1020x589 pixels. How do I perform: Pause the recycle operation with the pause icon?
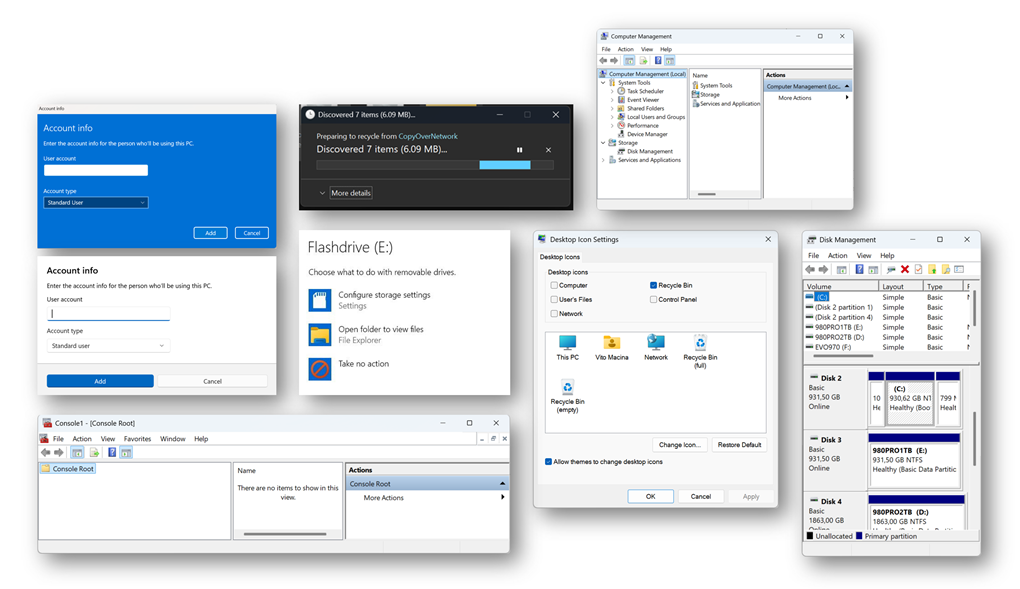519,150
